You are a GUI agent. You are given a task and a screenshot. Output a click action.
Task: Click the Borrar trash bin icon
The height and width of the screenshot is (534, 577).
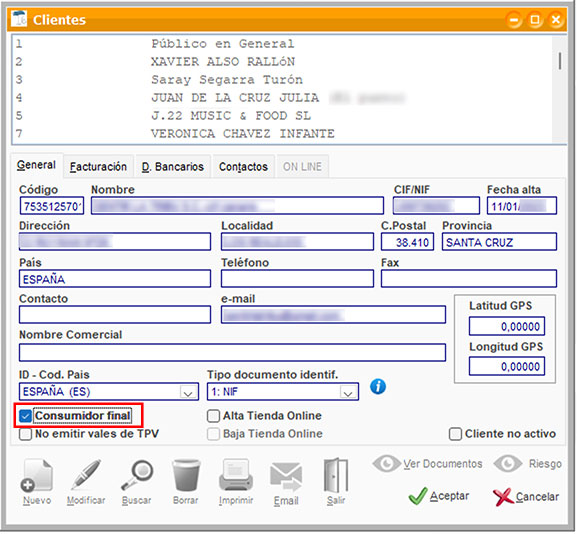[186, 475]
